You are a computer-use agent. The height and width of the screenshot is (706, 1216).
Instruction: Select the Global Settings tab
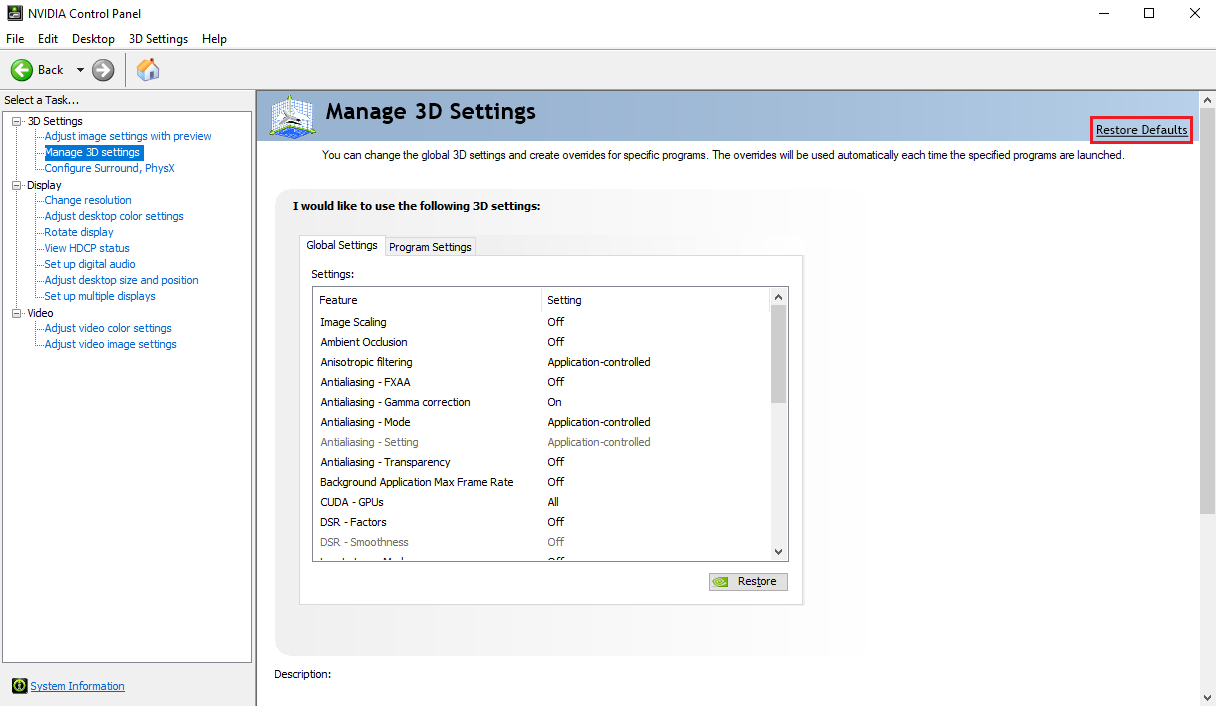(342, 245)
